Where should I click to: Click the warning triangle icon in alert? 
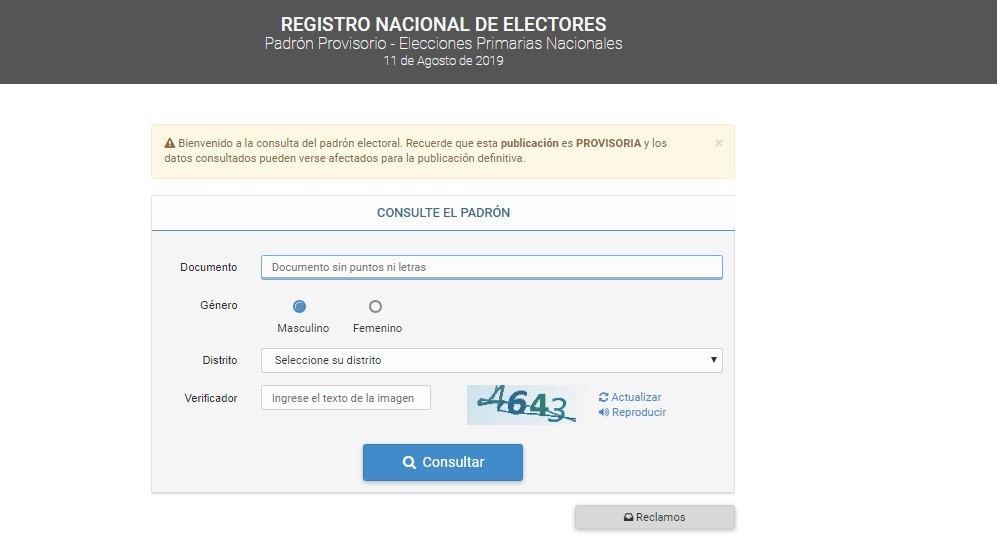tap(170, 144)
